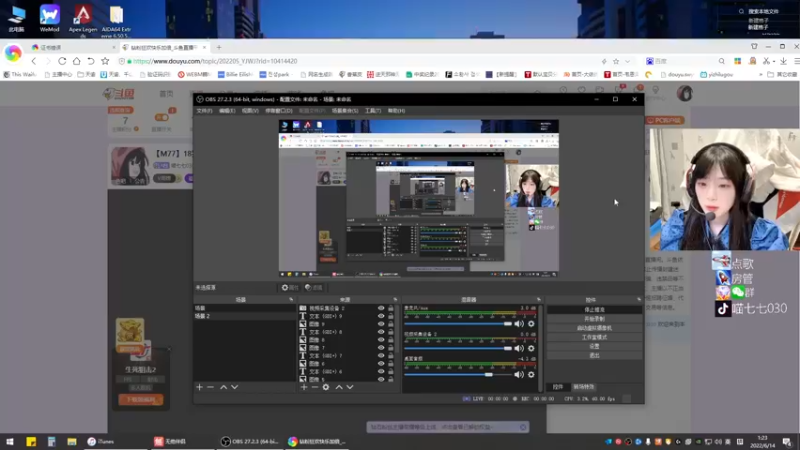
Task: Open OBS 帮助(H) menu
Action: (x=396, y=111)
